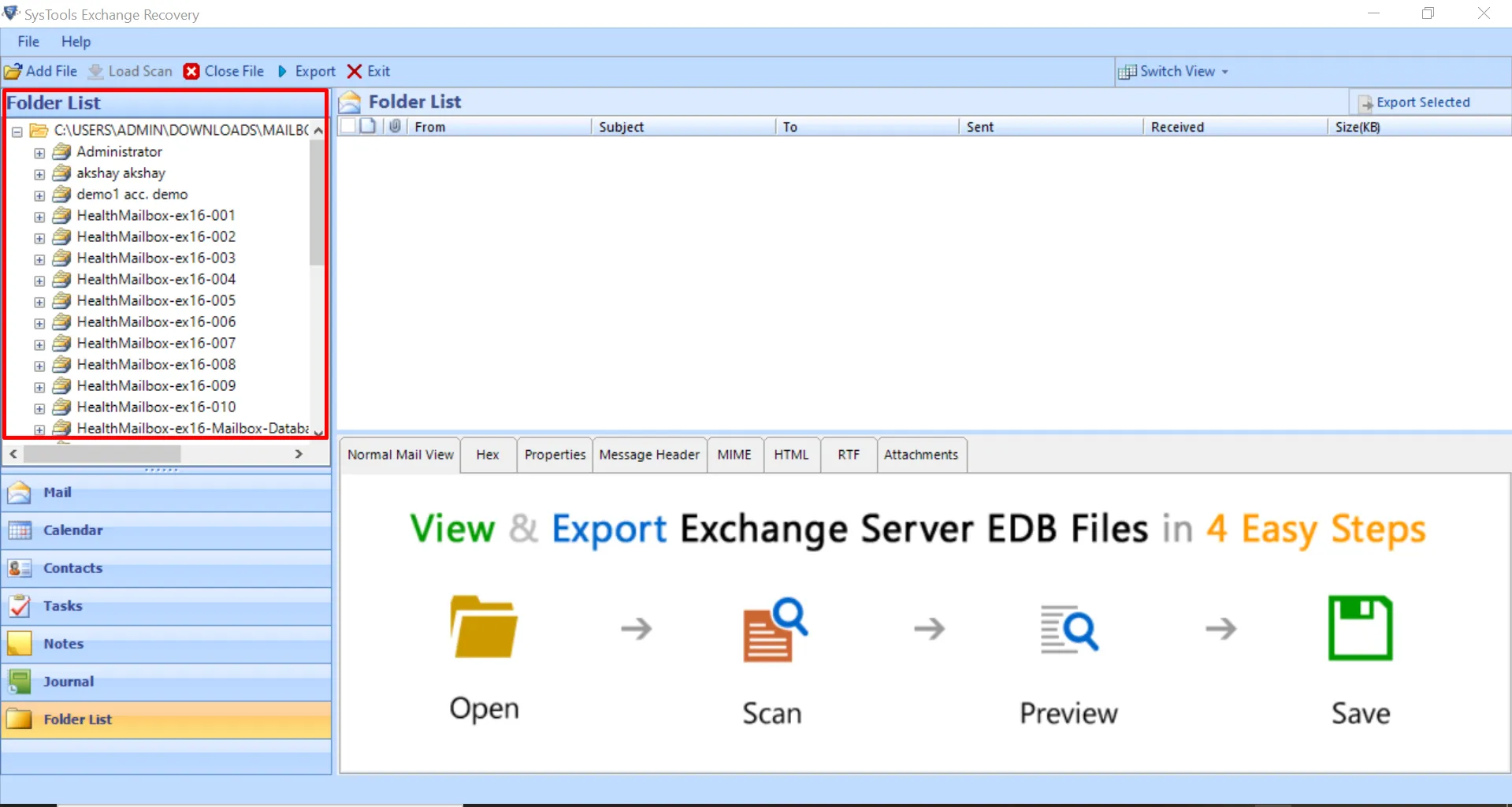Click the folder tree scroll up arrow
1512x807 pixels.
[318, 131]
